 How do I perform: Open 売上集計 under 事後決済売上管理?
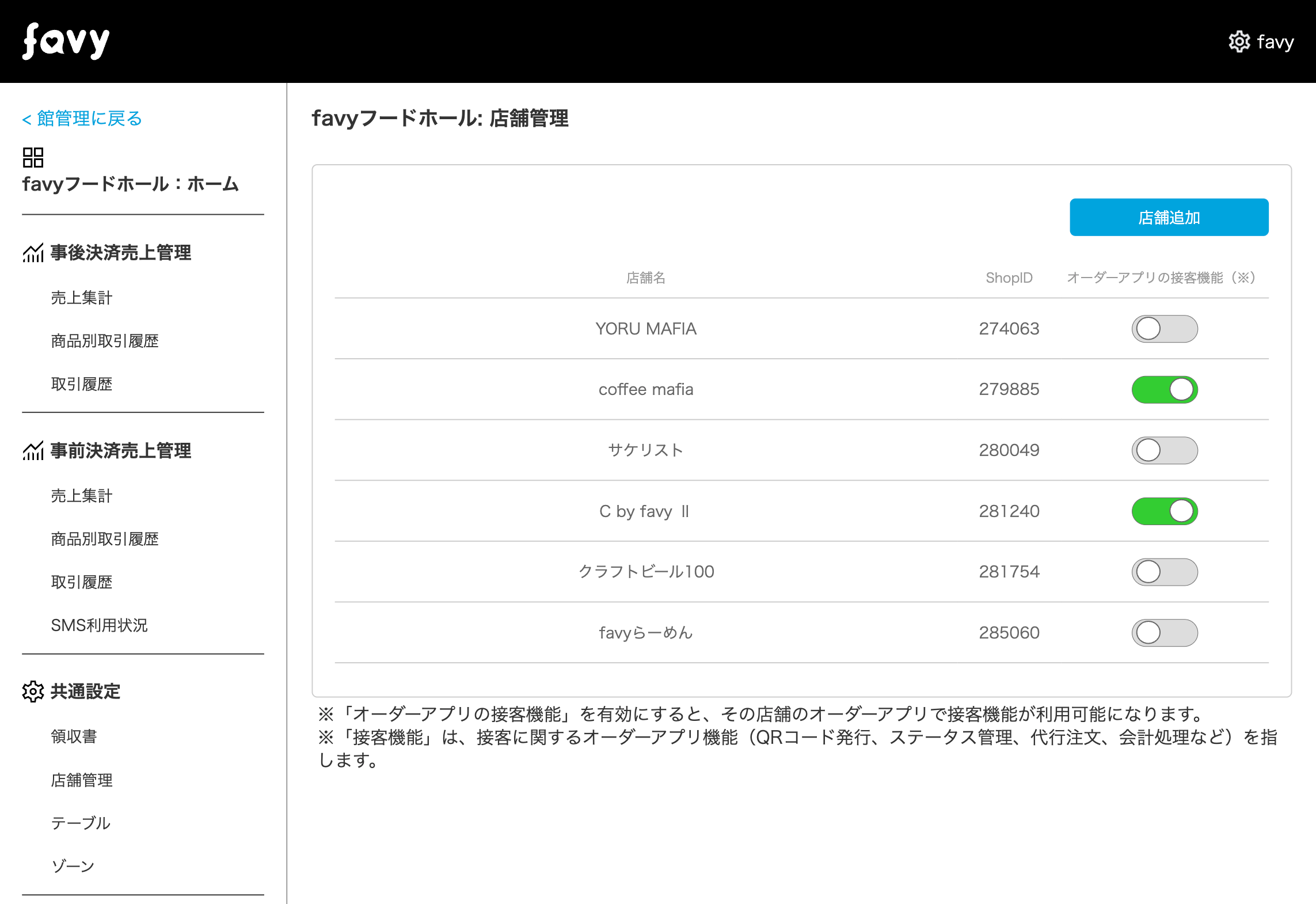coord(82,298)
